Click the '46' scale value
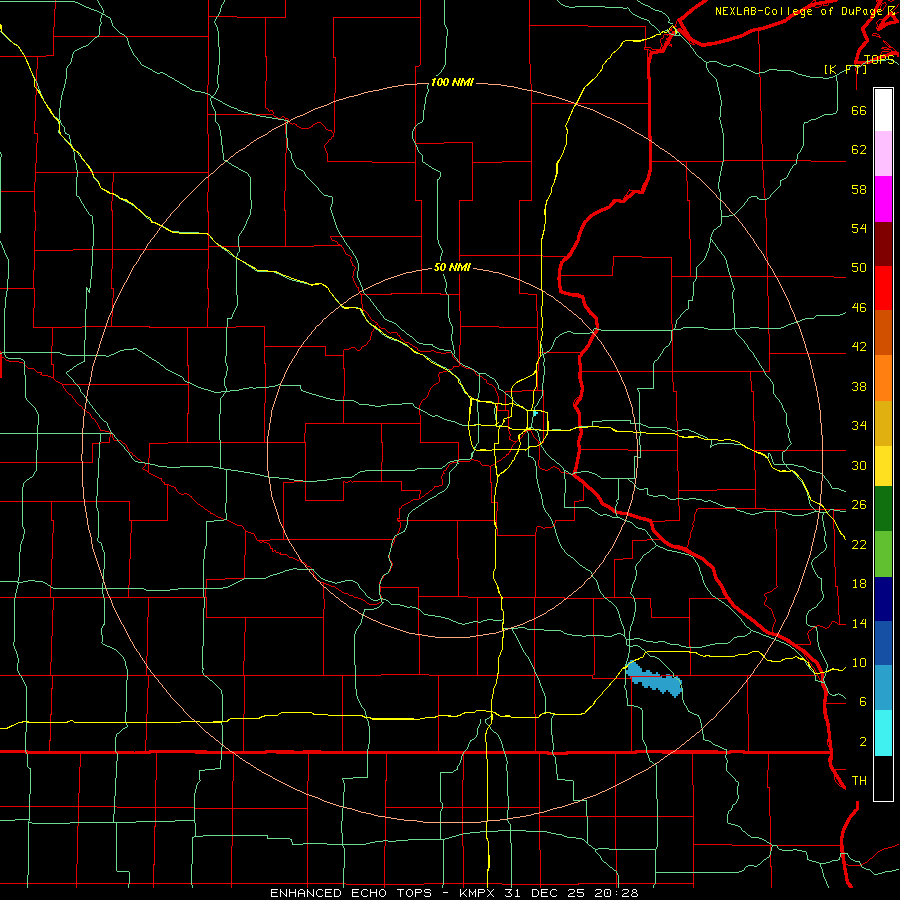This screenshot has width=900, height=900. click(x=859, y=308)
